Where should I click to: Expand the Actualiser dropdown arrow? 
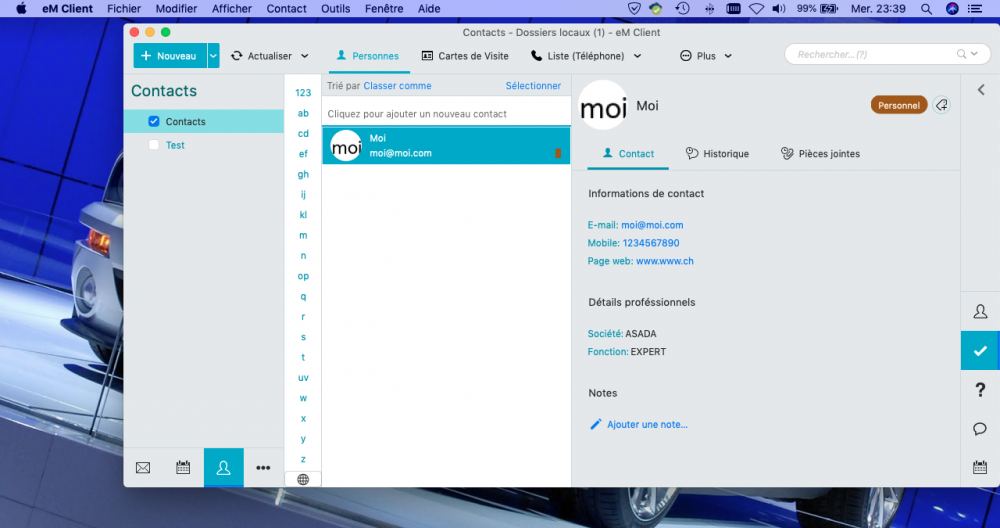click(x=305, y=56)
